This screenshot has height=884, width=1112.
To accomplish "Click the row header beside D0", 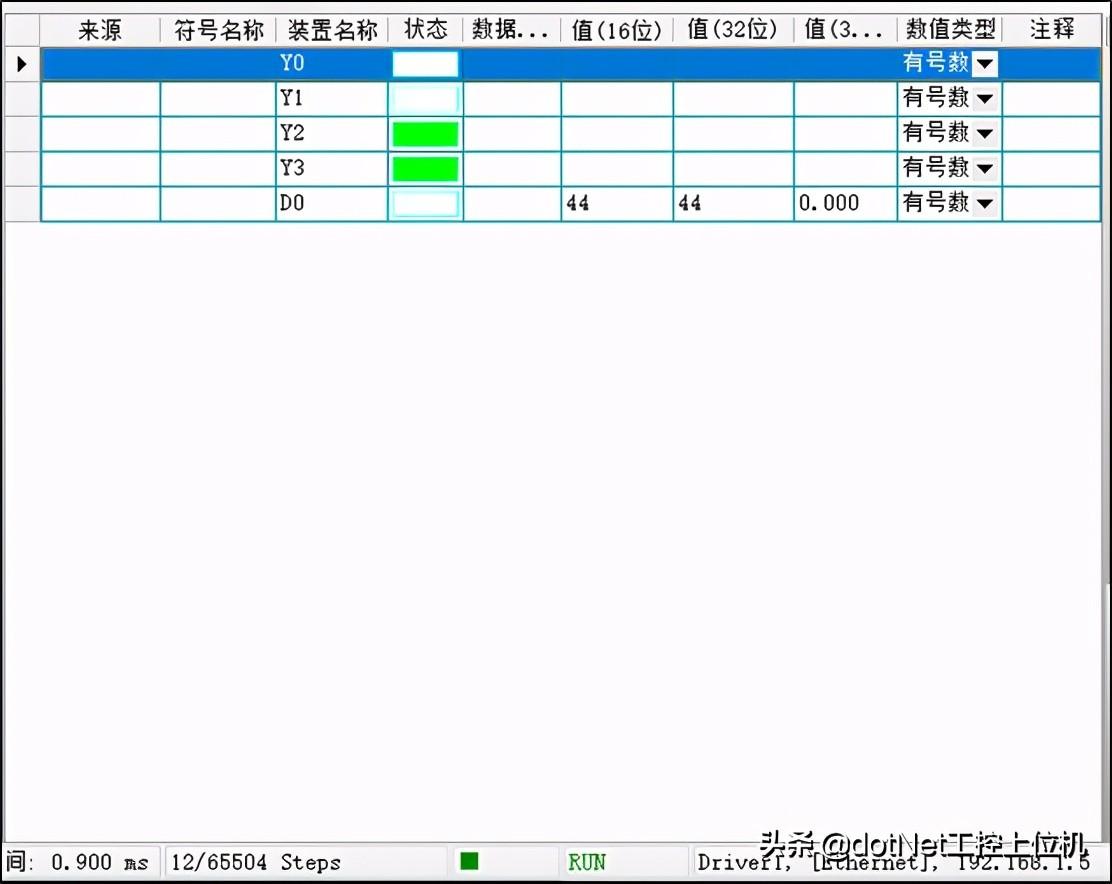I will point(22,203).
